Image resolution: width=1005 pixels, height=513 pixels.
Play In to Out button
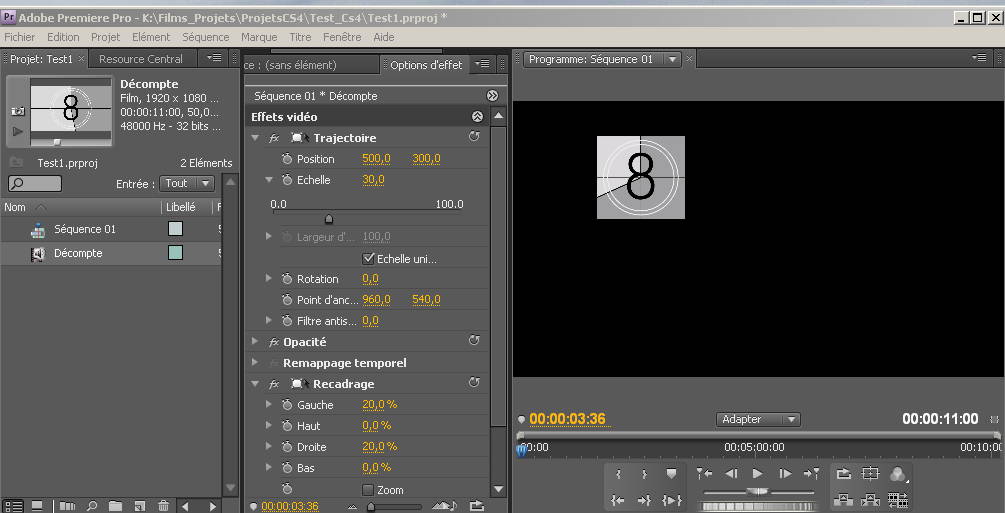[671, 500]
